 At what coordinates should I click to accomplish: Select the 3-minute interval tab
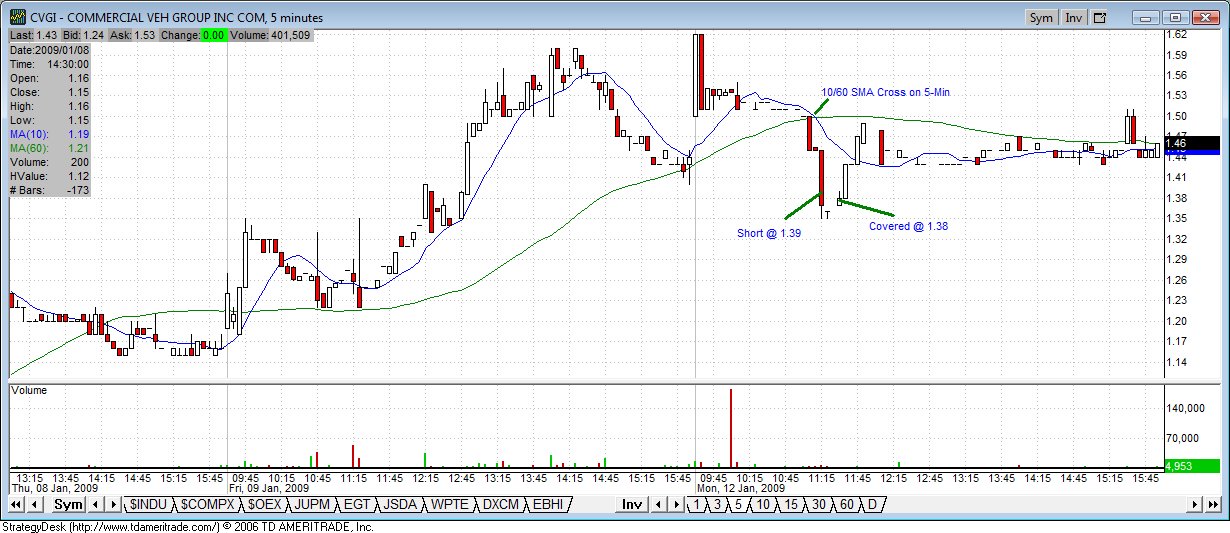pos(717,504)
